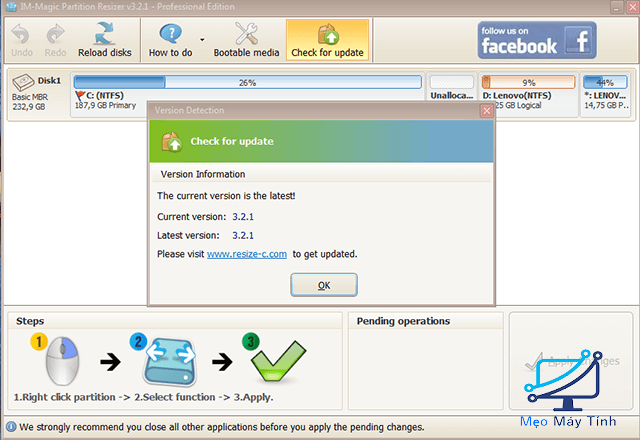Expand the How to do dropdown arrow
640x440 pixels.
pyautogui.click(x=202, y=41)
